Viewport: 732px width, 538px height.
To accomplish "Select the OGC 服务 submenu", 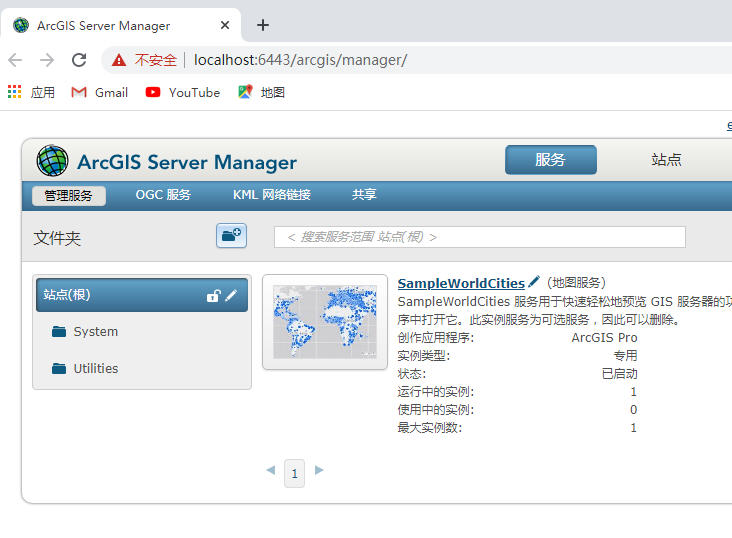I will (163, 195).
